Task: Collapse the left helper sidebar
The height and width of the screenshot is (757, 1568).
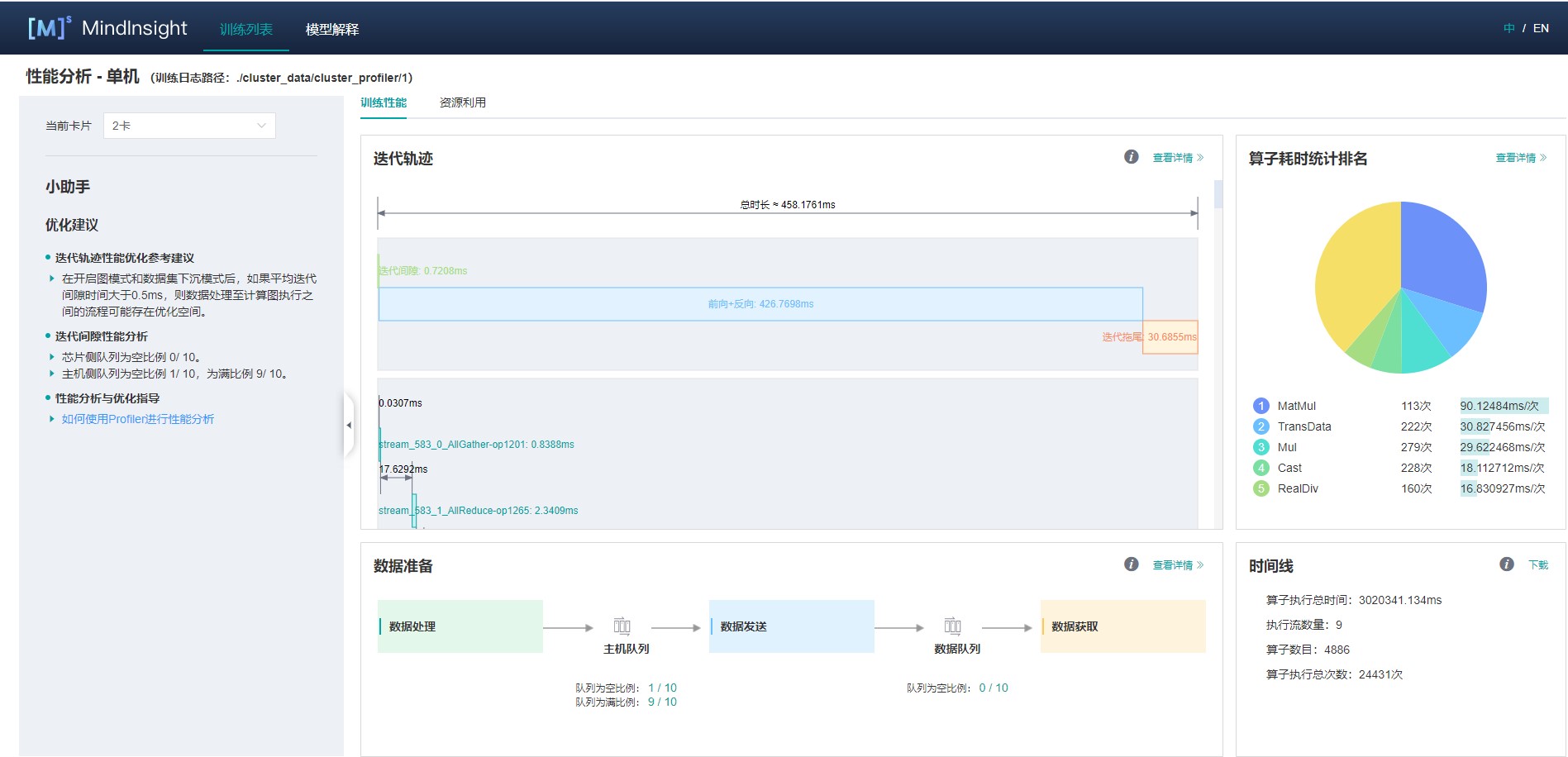Action: (x=349, y=425)
